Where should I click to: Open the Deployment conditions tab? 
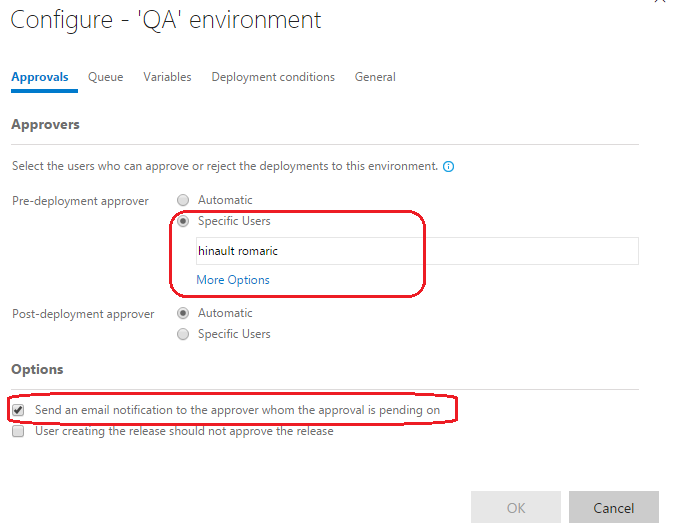click(x=273, y=77)
